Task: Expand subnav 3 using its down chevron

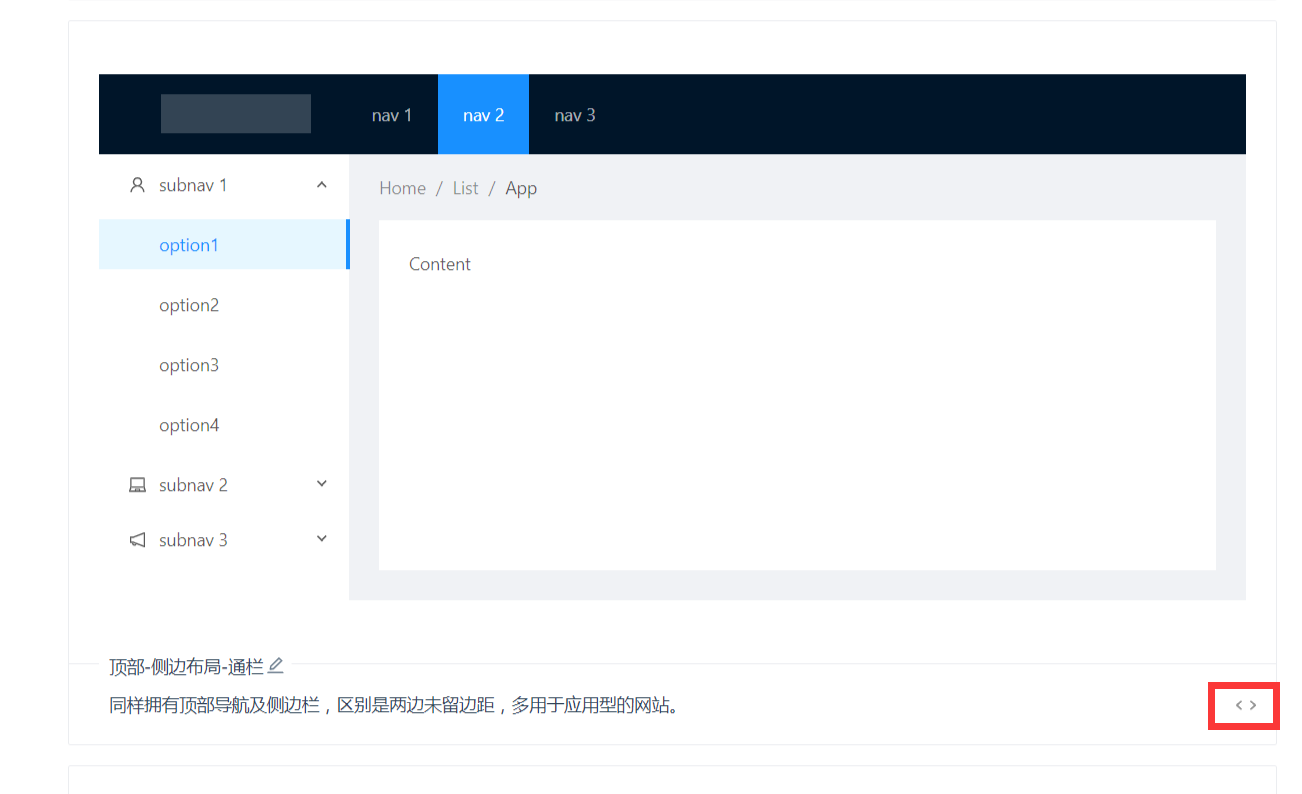Action: [x=322, y=539]
